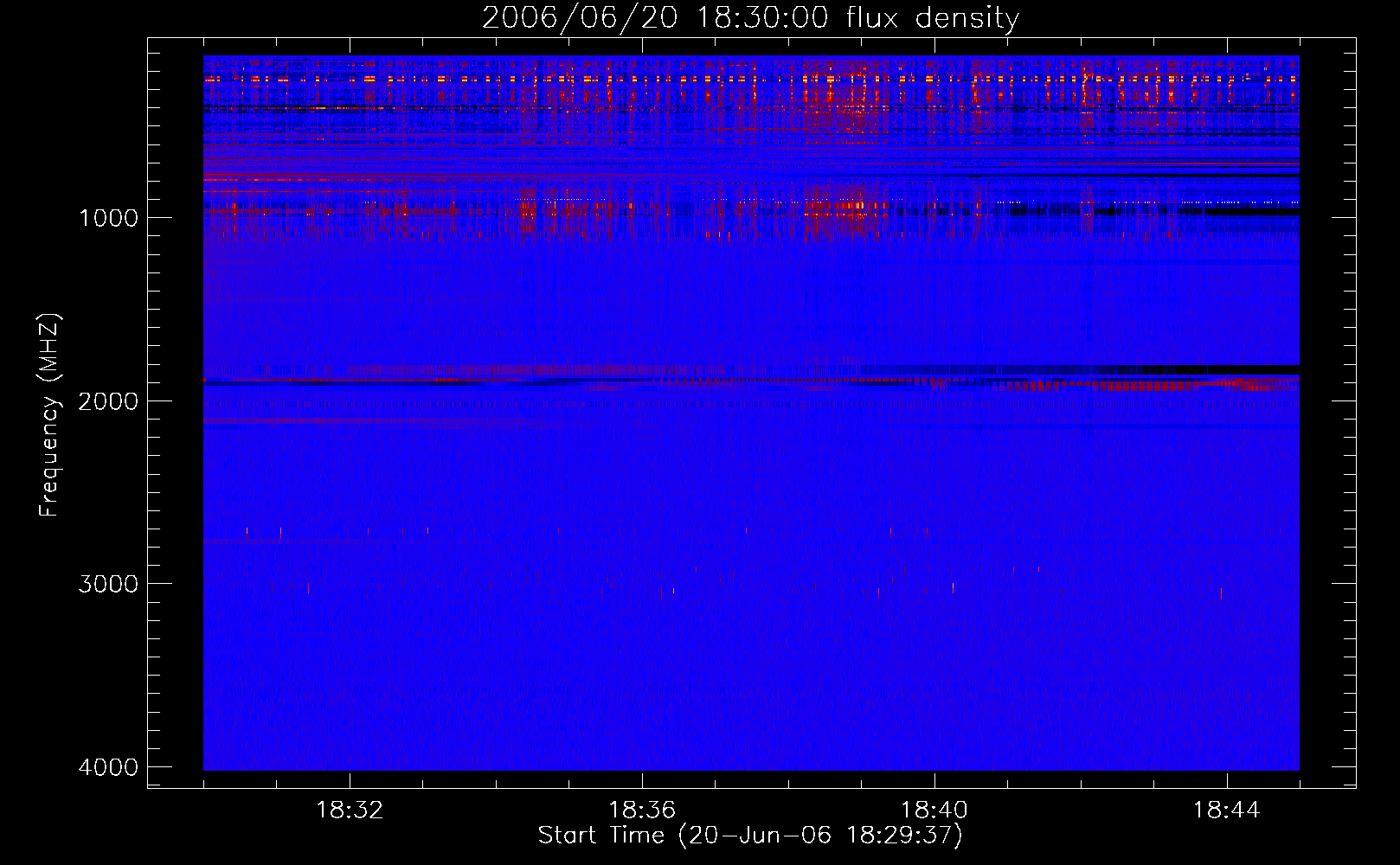Click the 1000 frequency tick label
Image resolution: width=1400 pixels, height=865 pixels.
(108, 217)
